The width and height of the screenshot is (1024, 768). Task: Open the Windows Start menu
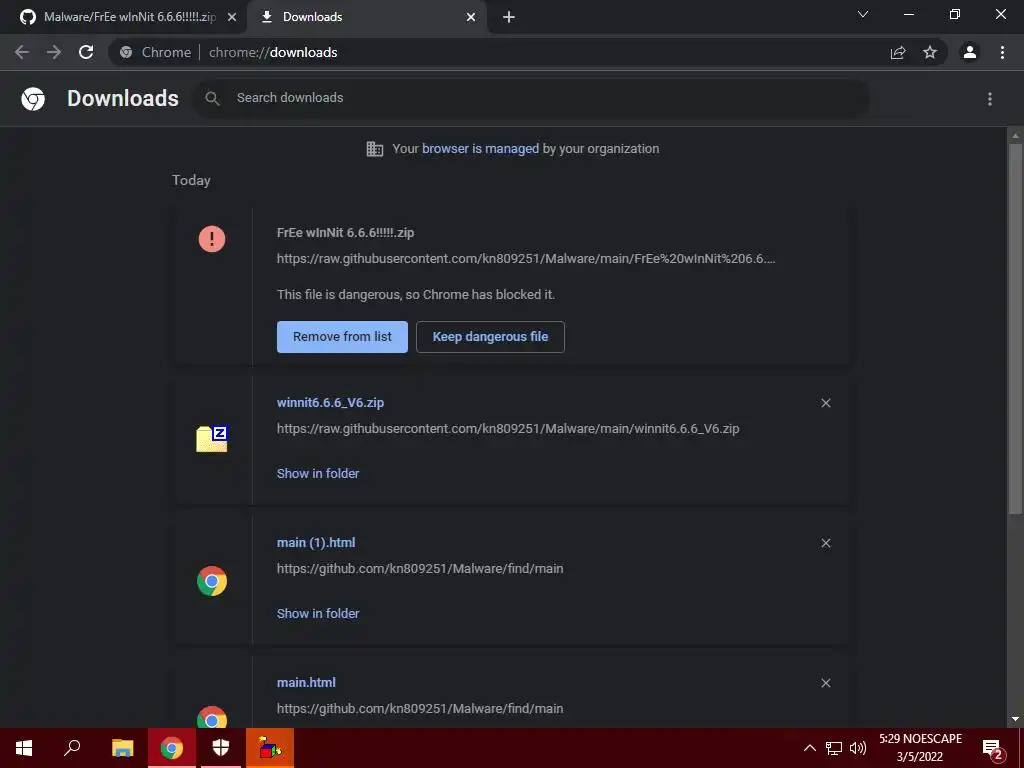point(24,748)
